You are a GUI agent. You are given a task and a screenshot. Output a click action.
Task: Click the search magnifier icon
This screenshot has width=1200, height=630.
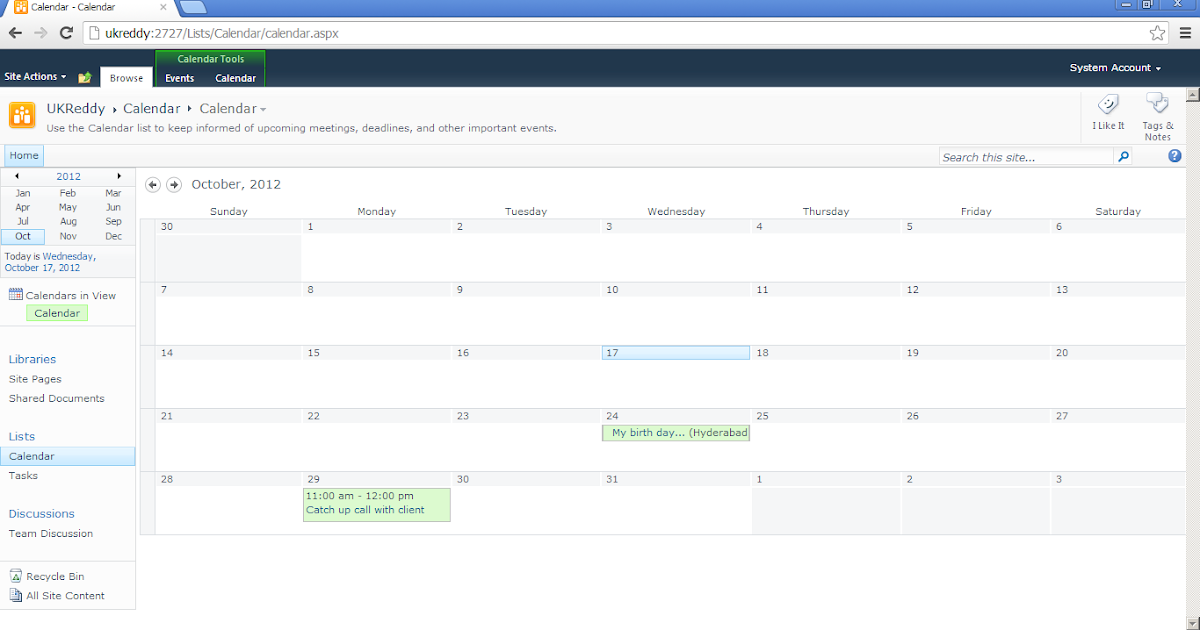(x=1123, y=156)
